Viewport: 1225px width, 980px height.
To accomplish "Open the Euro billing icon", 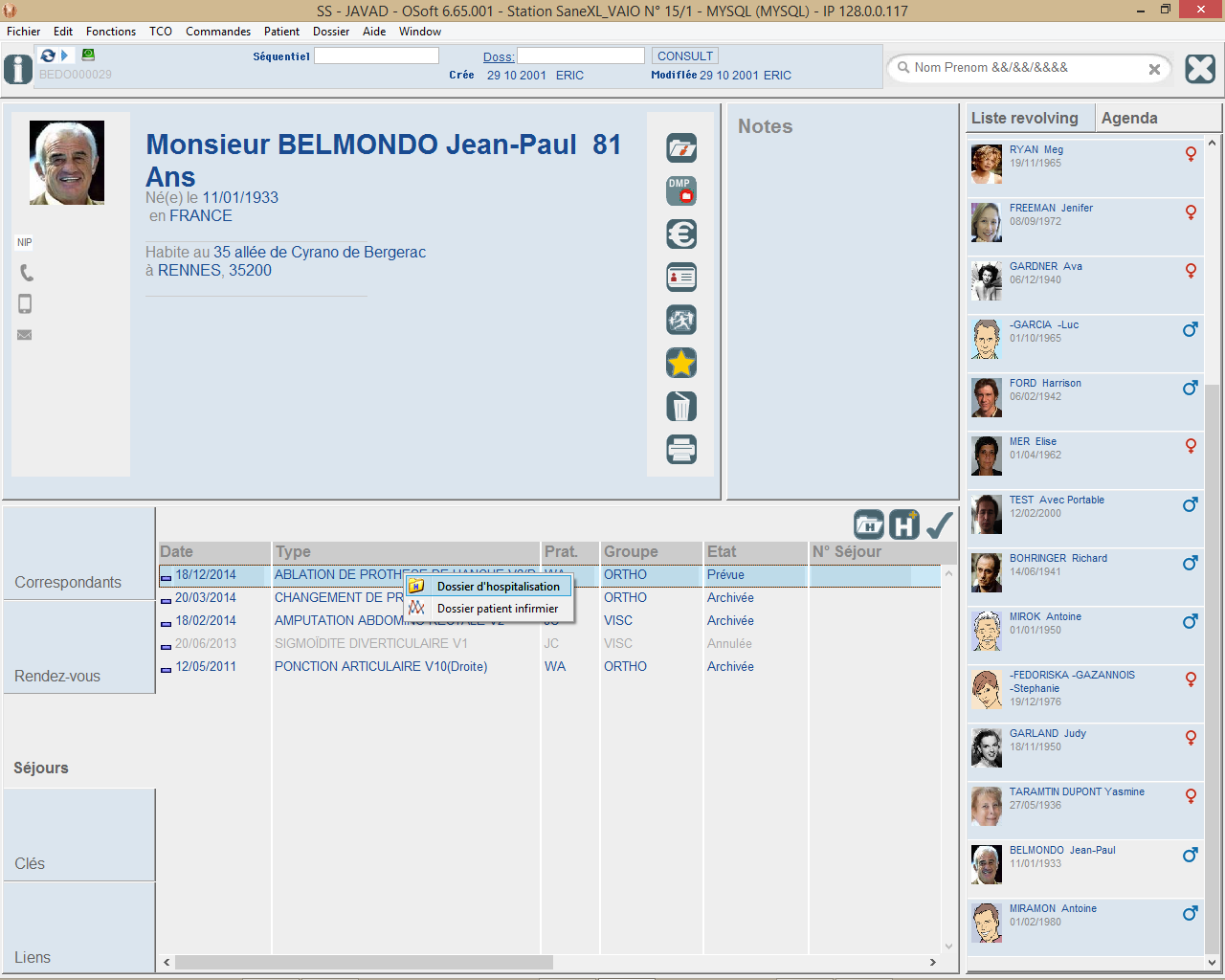I will pos(681,234).
